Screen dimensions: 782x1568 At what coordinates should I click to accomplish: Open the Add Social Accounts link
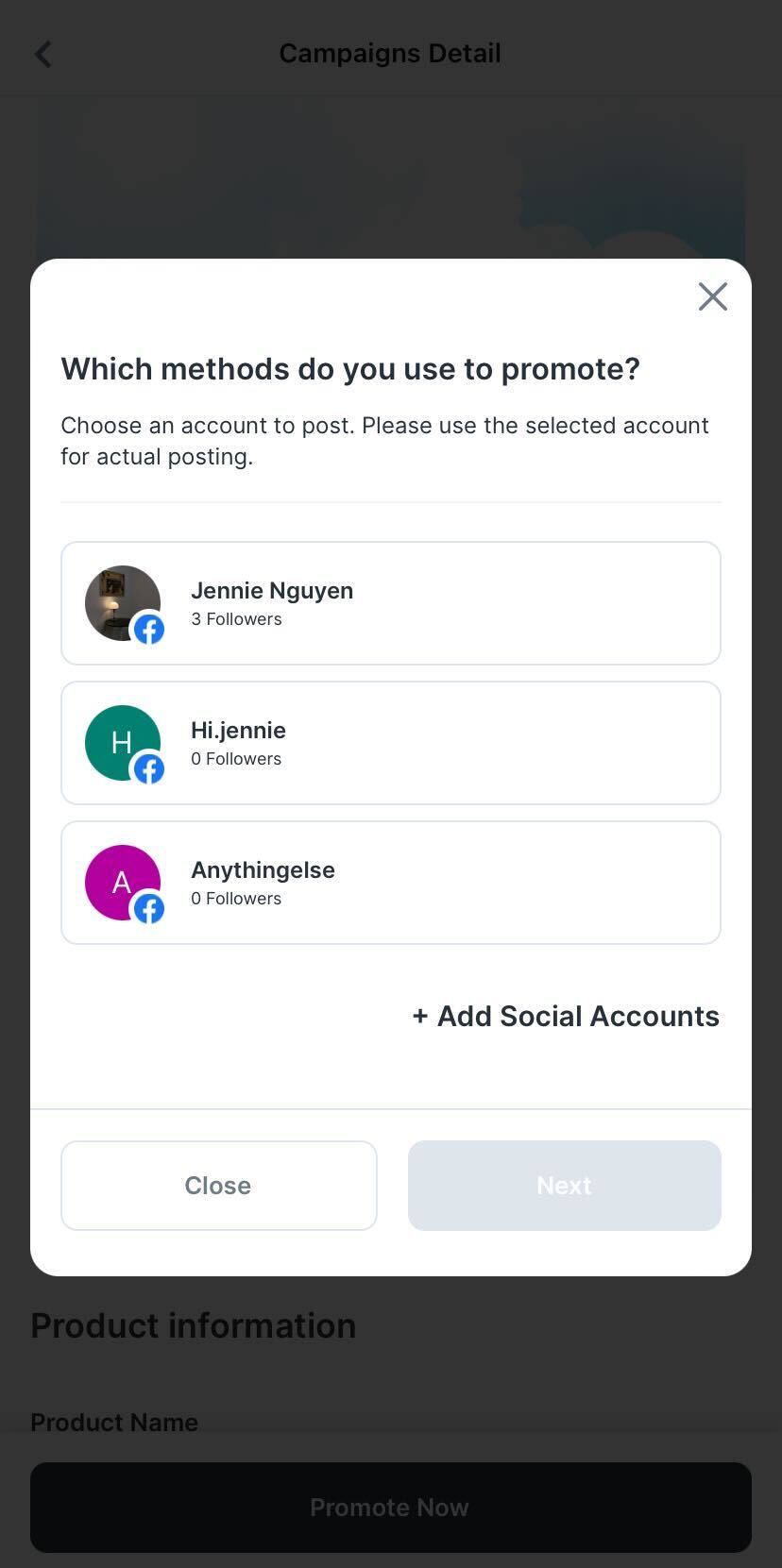point(578,1017)
